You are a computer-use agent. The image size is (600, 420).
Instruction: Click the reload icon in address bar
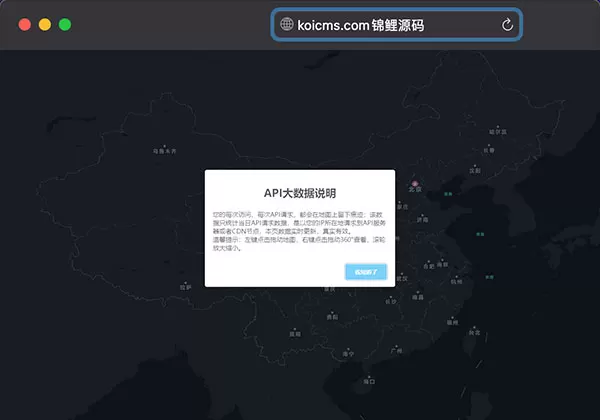click(x=507, y=25)
